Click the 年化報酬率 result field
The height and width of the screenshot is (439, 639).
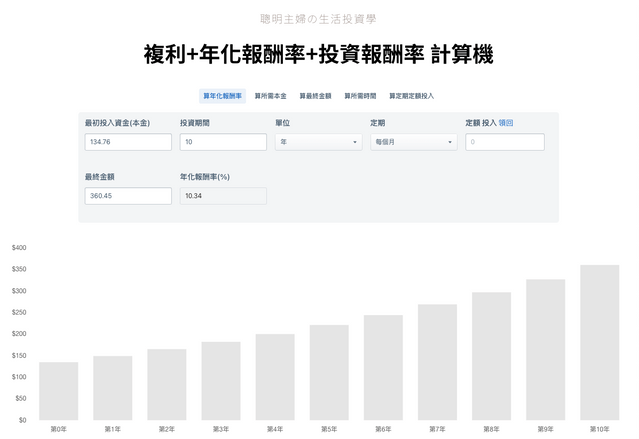click(223, 196)
